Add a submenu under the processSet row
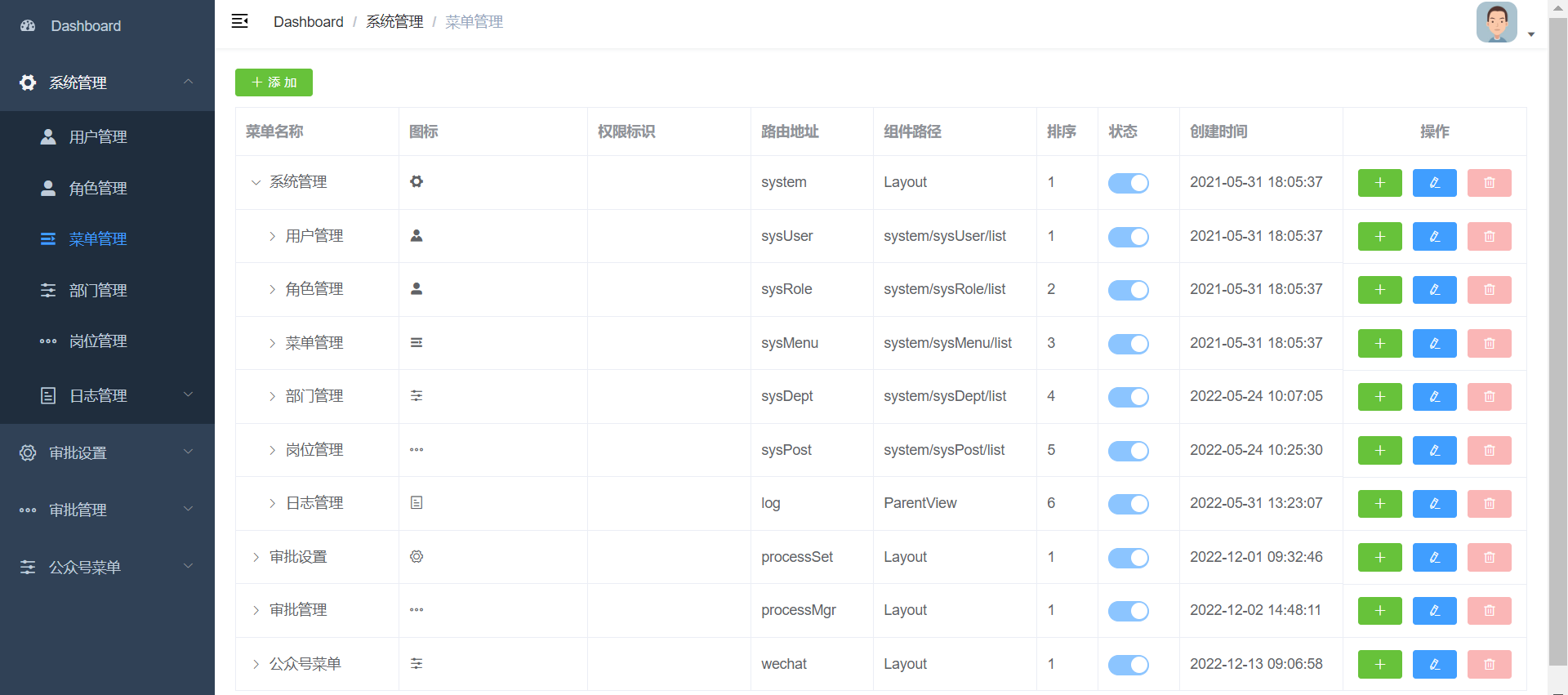The width and height of the screenshot is (1568, 695). click(x=1380, y=557)
